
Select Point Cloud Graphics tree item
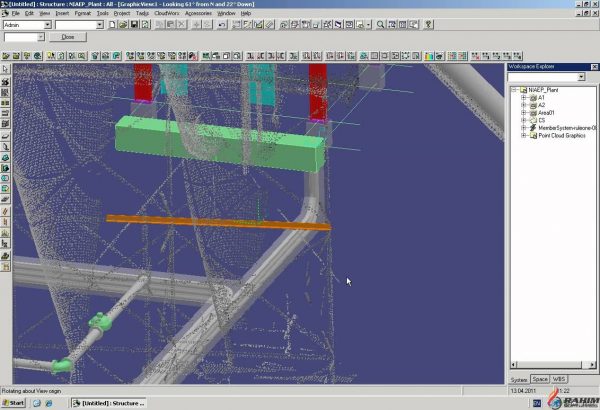click(562, 136)
